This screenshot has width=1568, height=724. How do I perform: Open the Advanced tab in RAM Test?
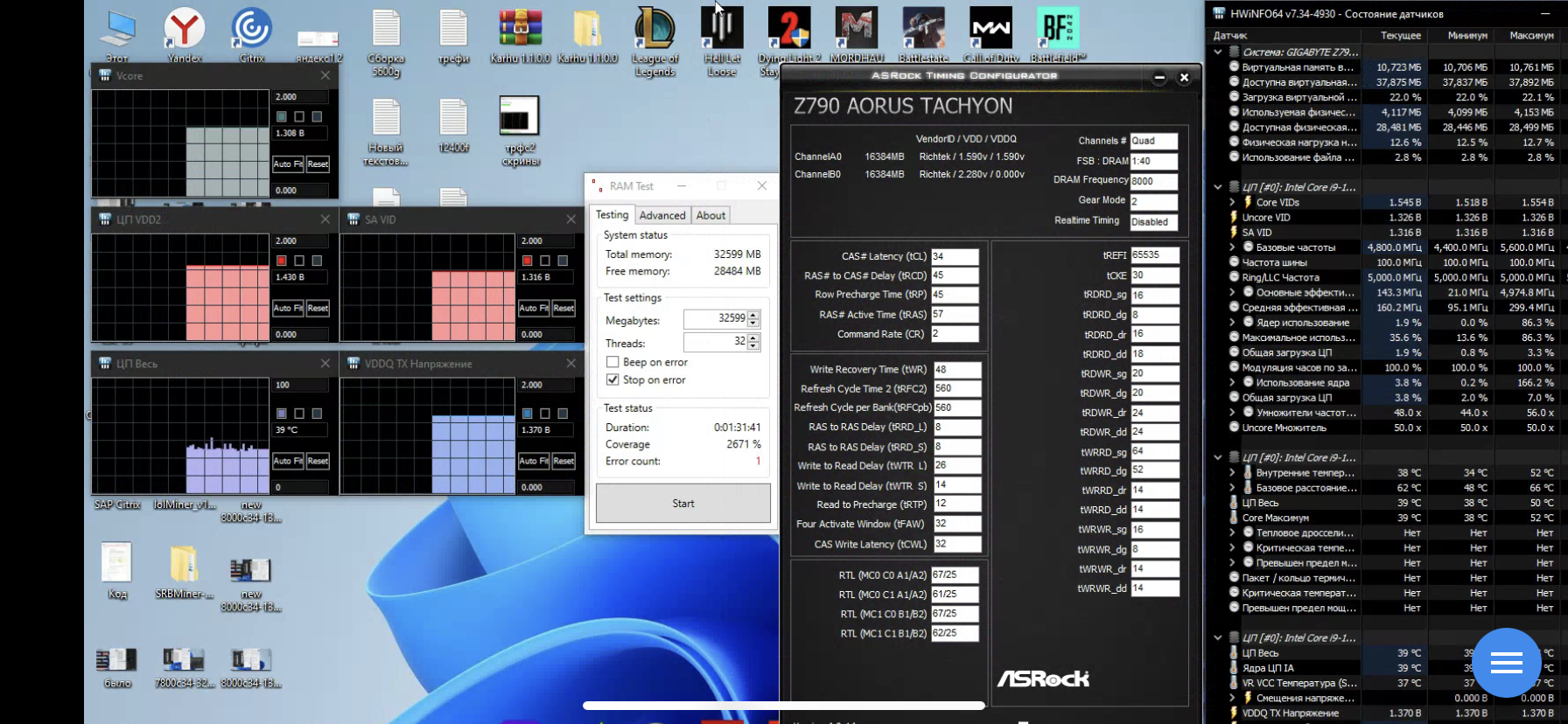pos(662,216)
